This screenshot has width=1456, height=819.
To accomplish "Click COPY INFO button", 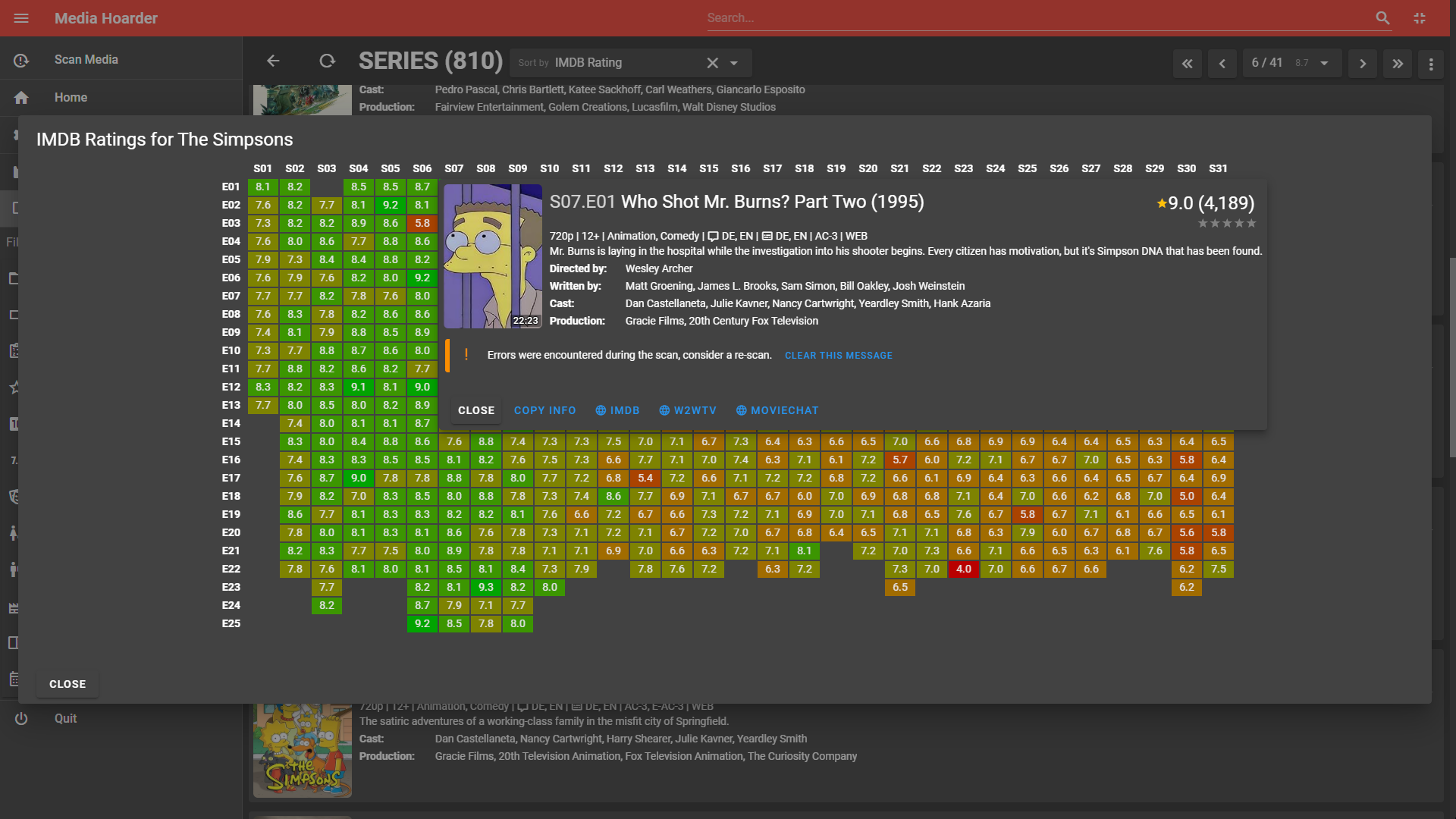I will click(544, 410).
